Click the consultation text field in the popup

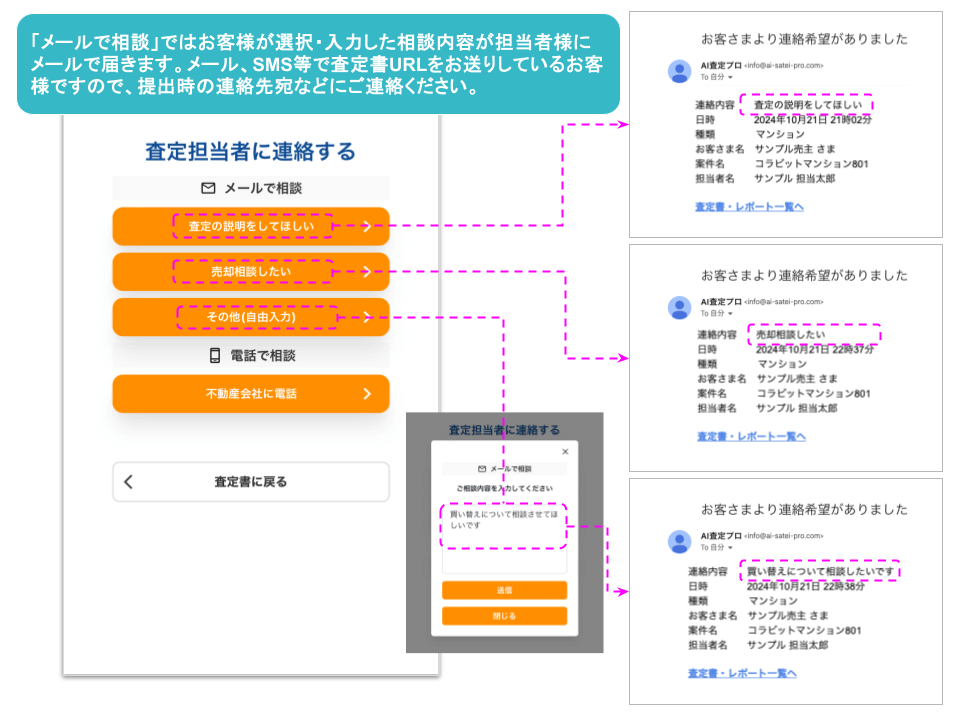[503, 537]
